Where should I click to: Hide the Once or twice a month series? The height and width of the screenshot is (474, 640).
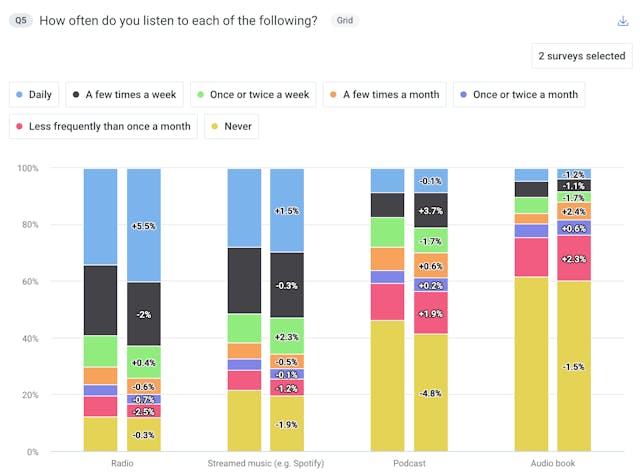516,95
